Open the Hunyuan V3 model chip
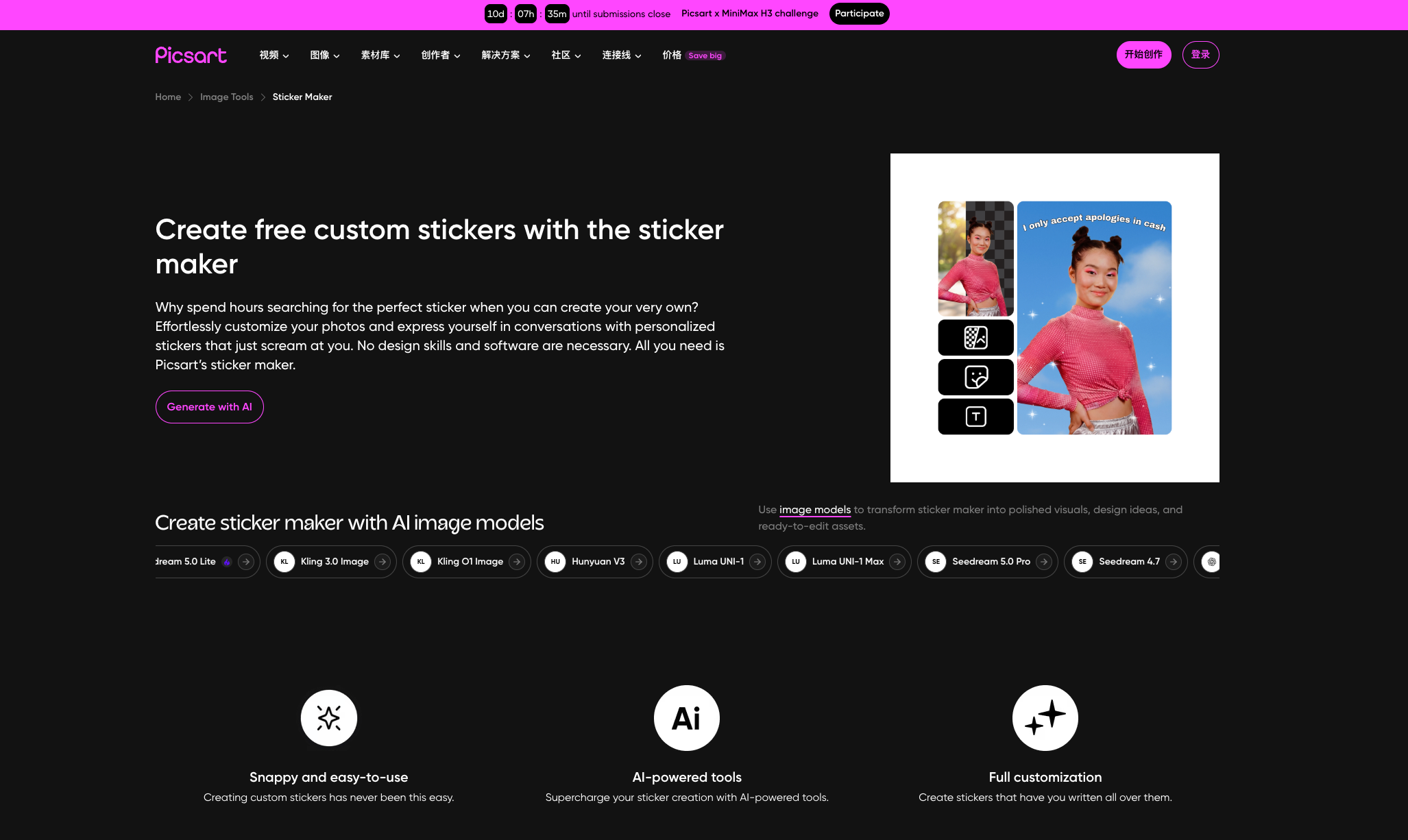Image resolution: width=1408 pixels, height=840 pixels. tap(595, 562)
